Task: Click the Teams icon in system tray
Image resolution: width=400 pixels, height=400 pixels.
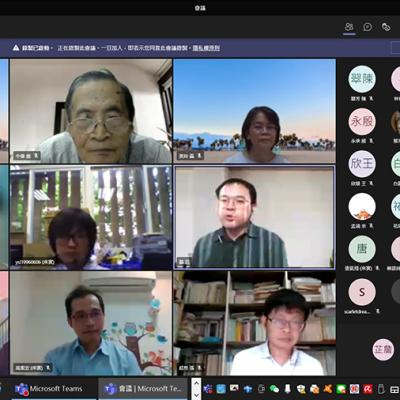Action: click(208, 389)
